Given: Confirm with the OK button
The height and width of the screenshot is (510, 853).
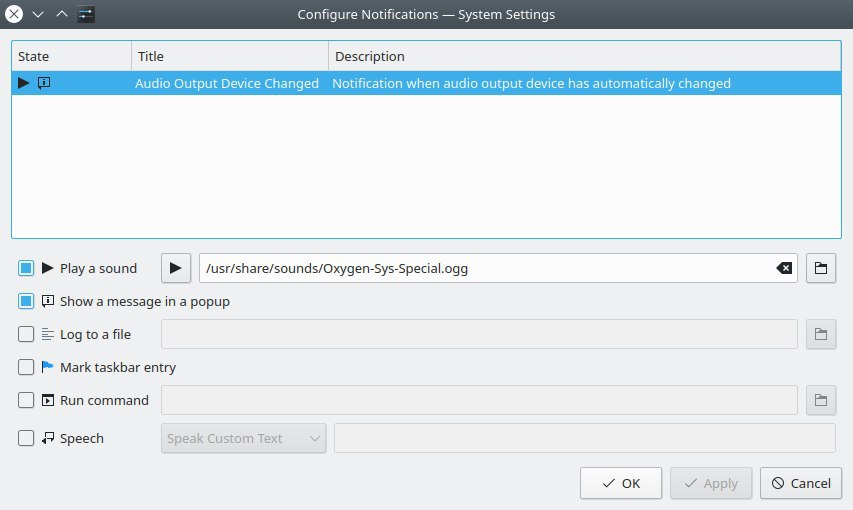Looking at the screenshot, I should point(621,483).
